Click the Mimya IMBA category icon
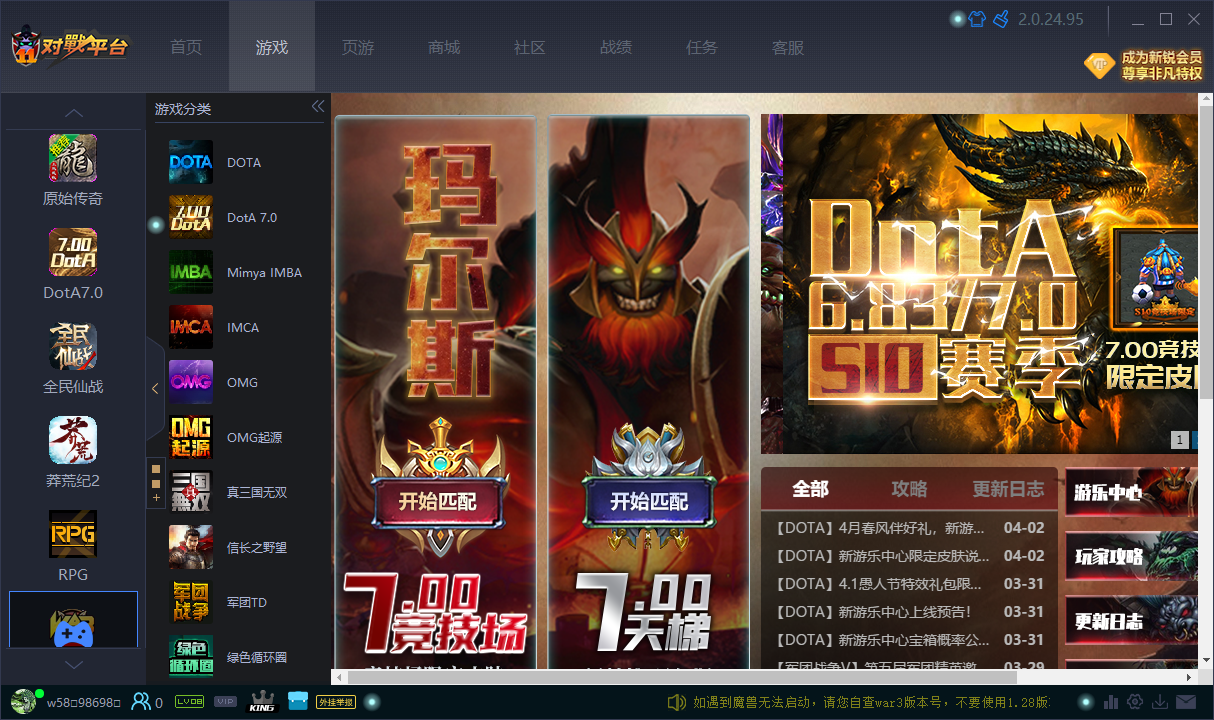Image resolution: width=1214 pixels, height=720 pixels. pos(191,272)
